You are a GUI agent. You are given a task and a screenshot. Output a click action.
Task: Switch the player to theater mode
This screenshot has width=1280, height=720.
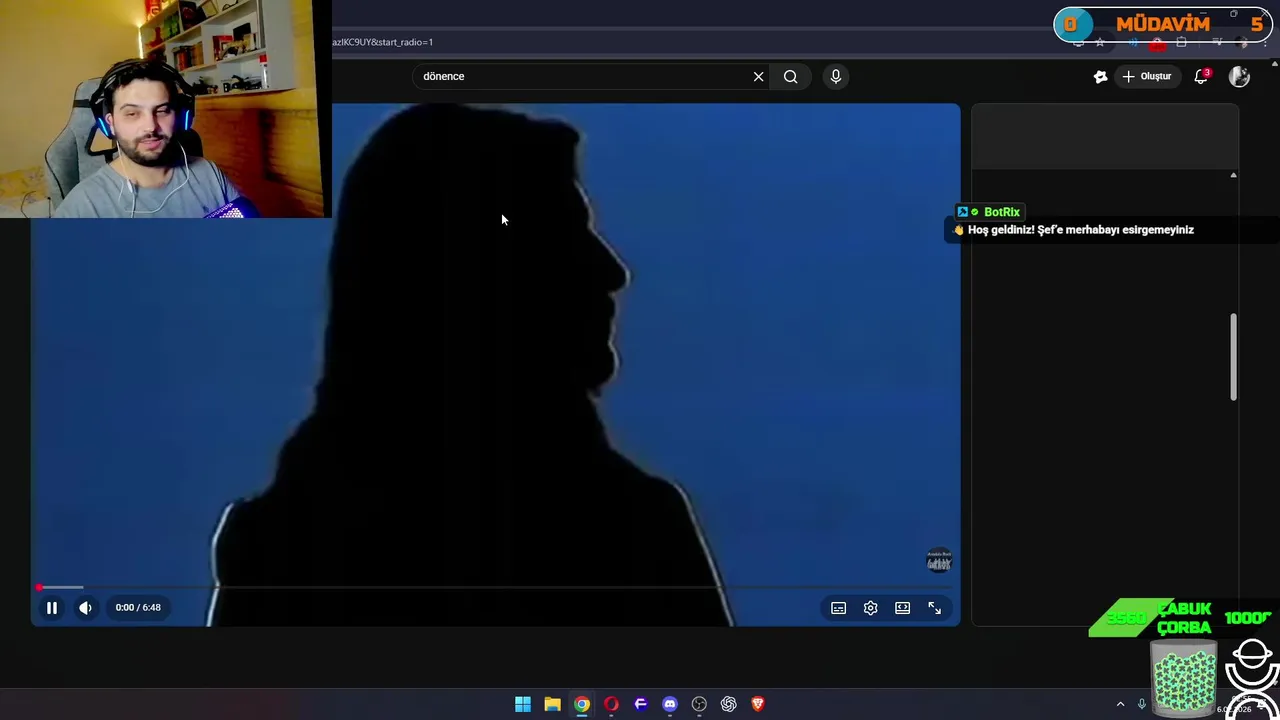903,608
